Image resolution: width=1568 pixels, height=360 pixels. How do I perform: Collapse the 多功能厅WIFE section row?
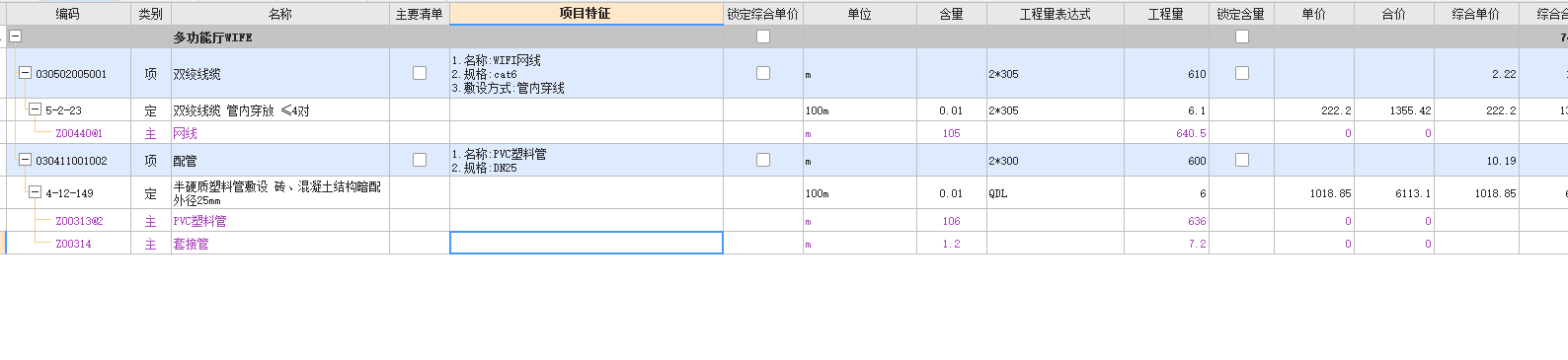[15, 36]
